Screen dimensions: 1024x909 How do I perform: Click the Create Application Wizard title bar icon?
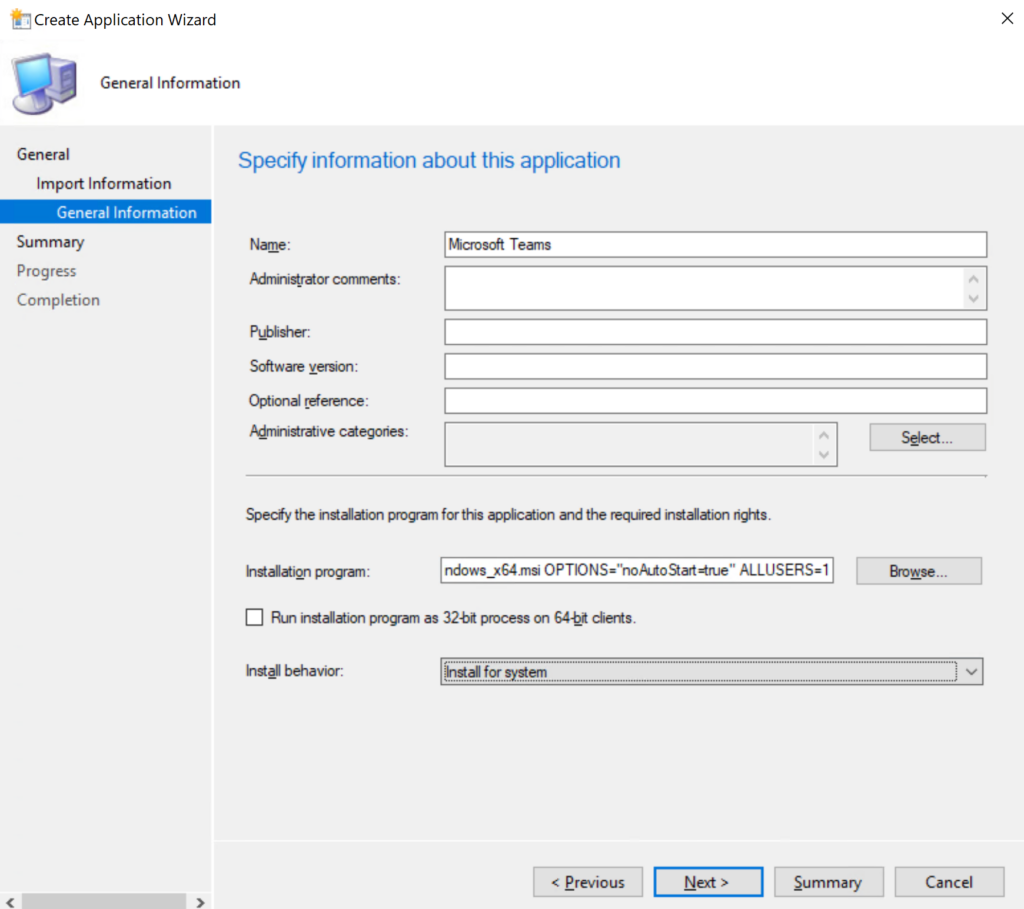click(18, 18)
